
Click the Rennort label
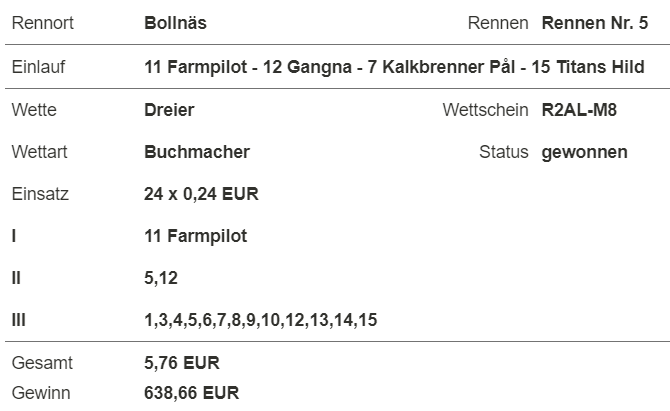click(x=43, y=23)
